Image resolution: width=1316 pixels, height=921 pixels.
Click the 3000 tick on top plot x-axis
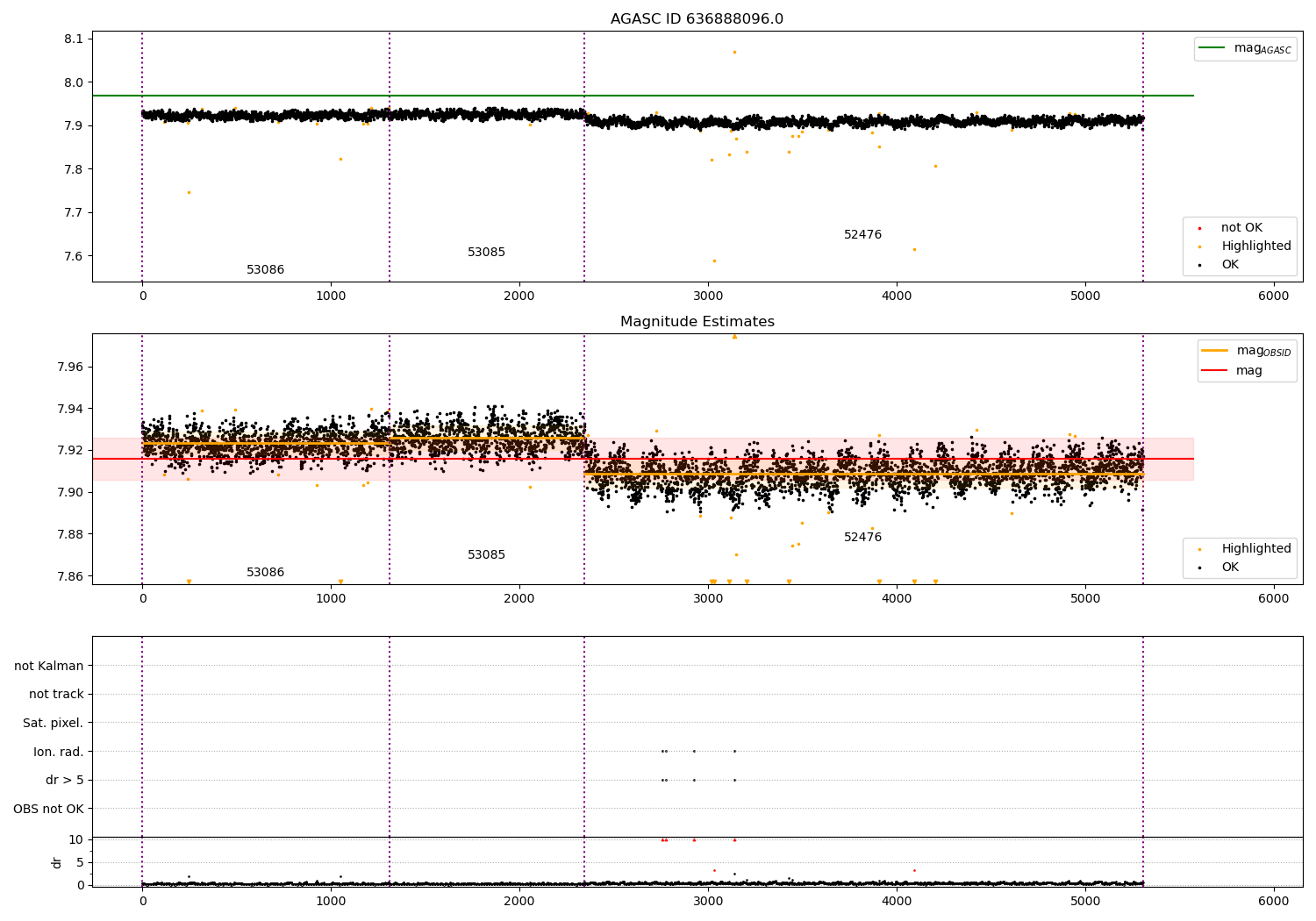click(708, 296)
